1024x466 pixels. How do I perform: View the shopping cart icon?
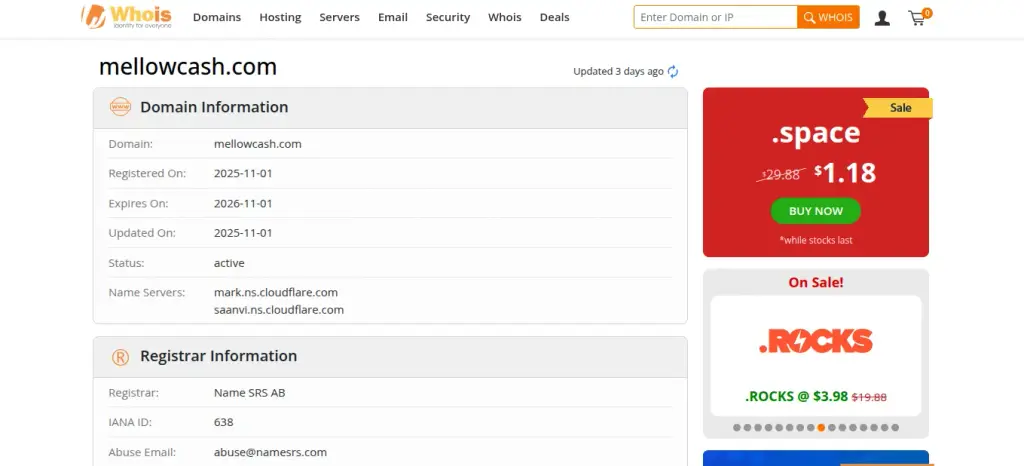pyautogui.click(x=920, y=17)
